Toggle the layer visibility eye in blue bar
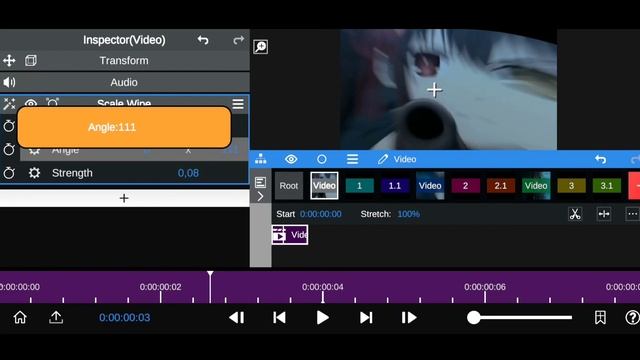Screen dimensions: 640x360 (x=291, y=159)
